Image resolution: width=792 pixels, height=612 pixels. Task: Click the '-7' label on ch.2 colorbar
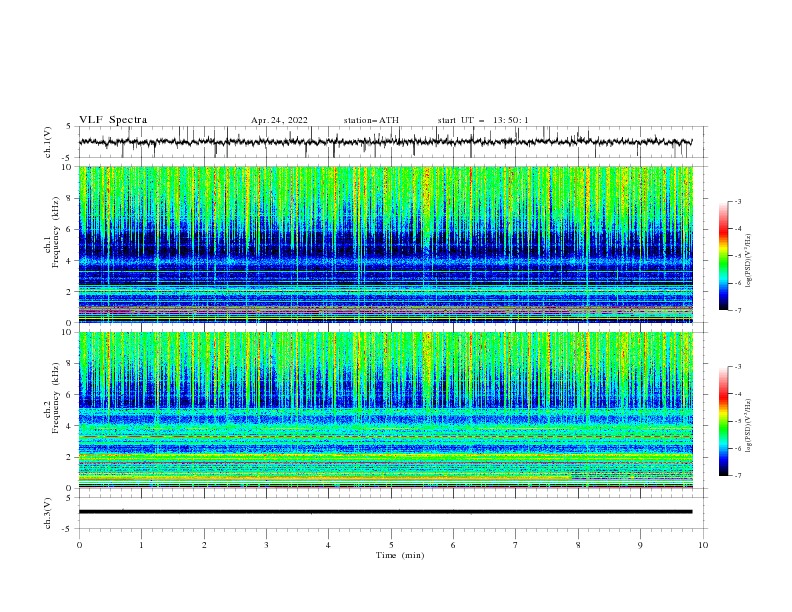coord(737,476)
